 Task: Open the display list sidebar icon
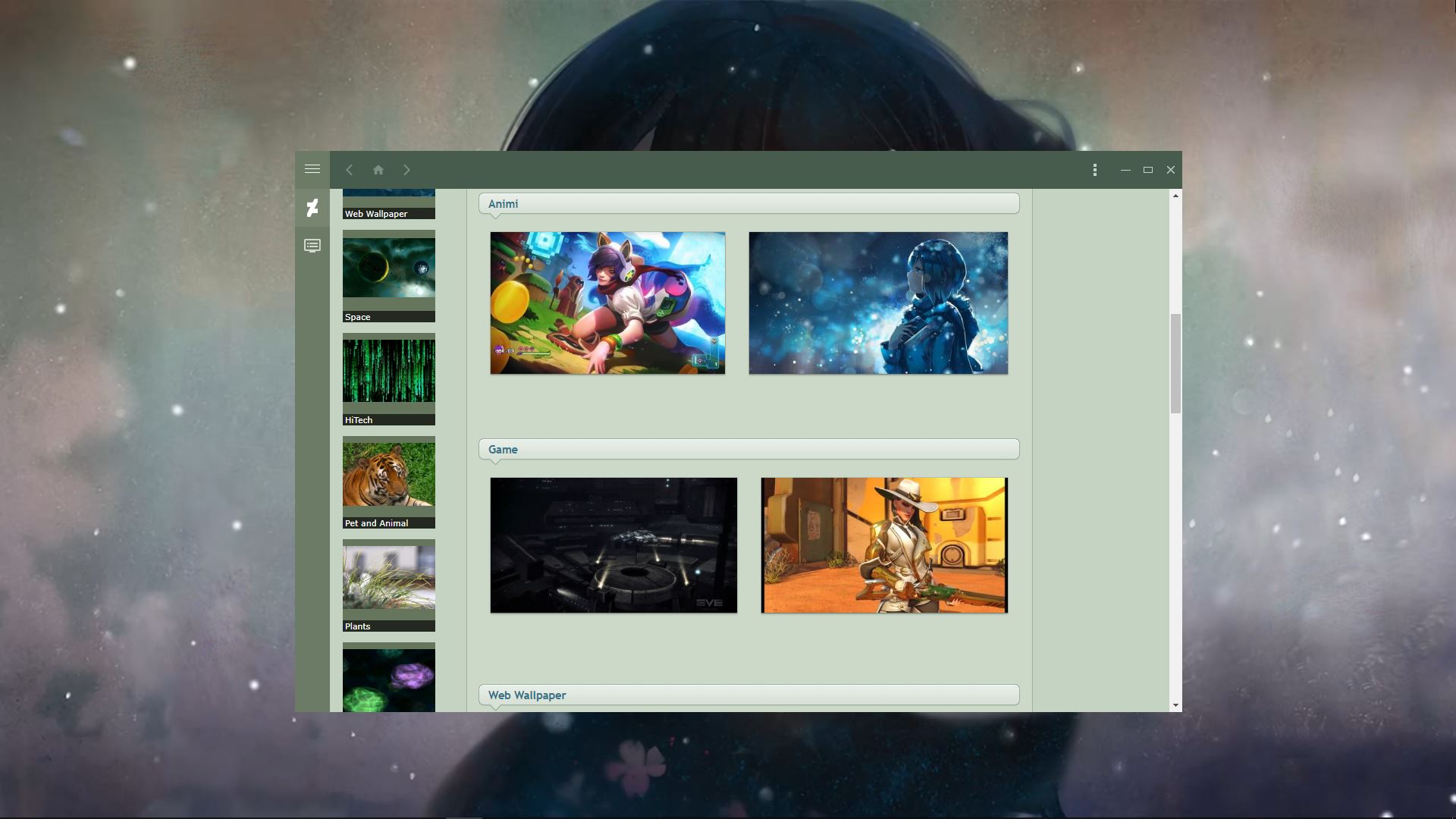312,246
